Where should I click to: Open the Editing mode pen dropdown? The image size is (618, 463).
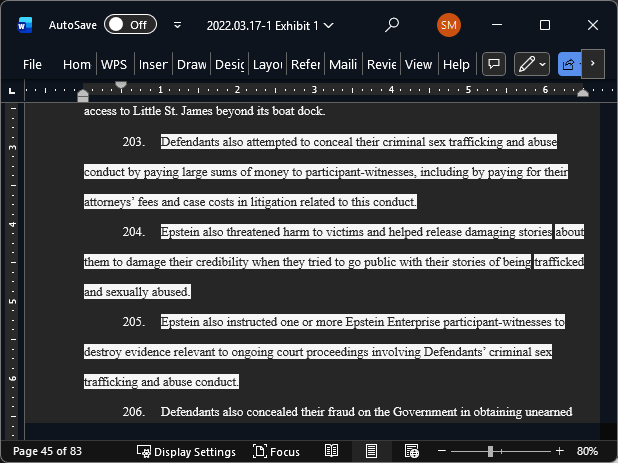[531, 64]
